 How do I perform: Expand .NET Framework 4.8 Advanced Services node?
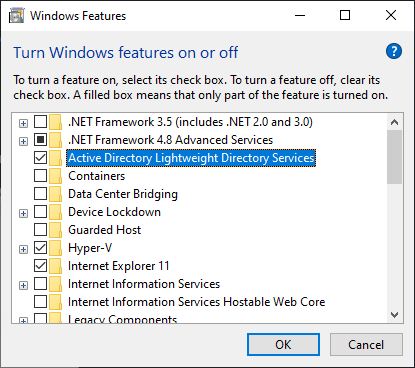coord(23,141)
